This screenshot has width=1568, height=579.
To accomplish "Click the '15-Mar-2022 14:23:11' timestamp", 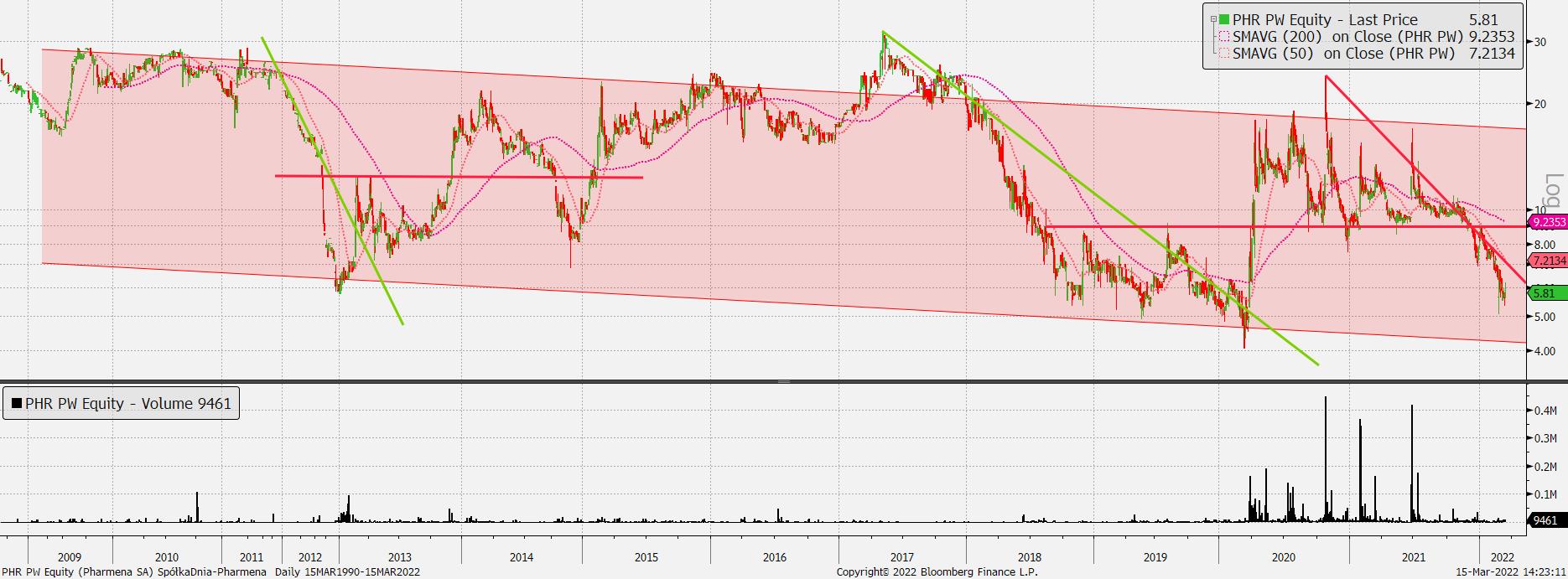I will click(x=1512, y=572).
